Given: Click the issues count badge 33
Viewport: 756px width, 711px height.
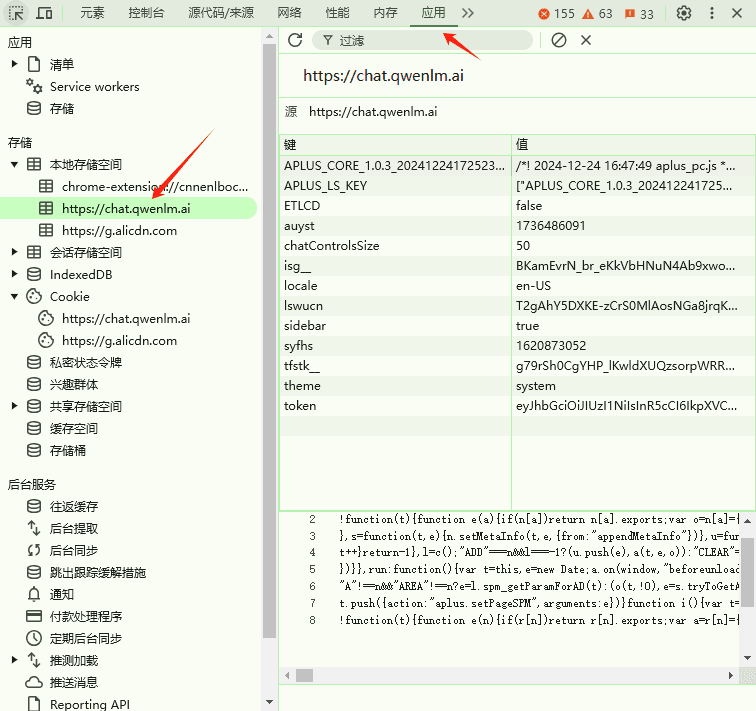Looking at the screenshot, I should coord(639,13).
